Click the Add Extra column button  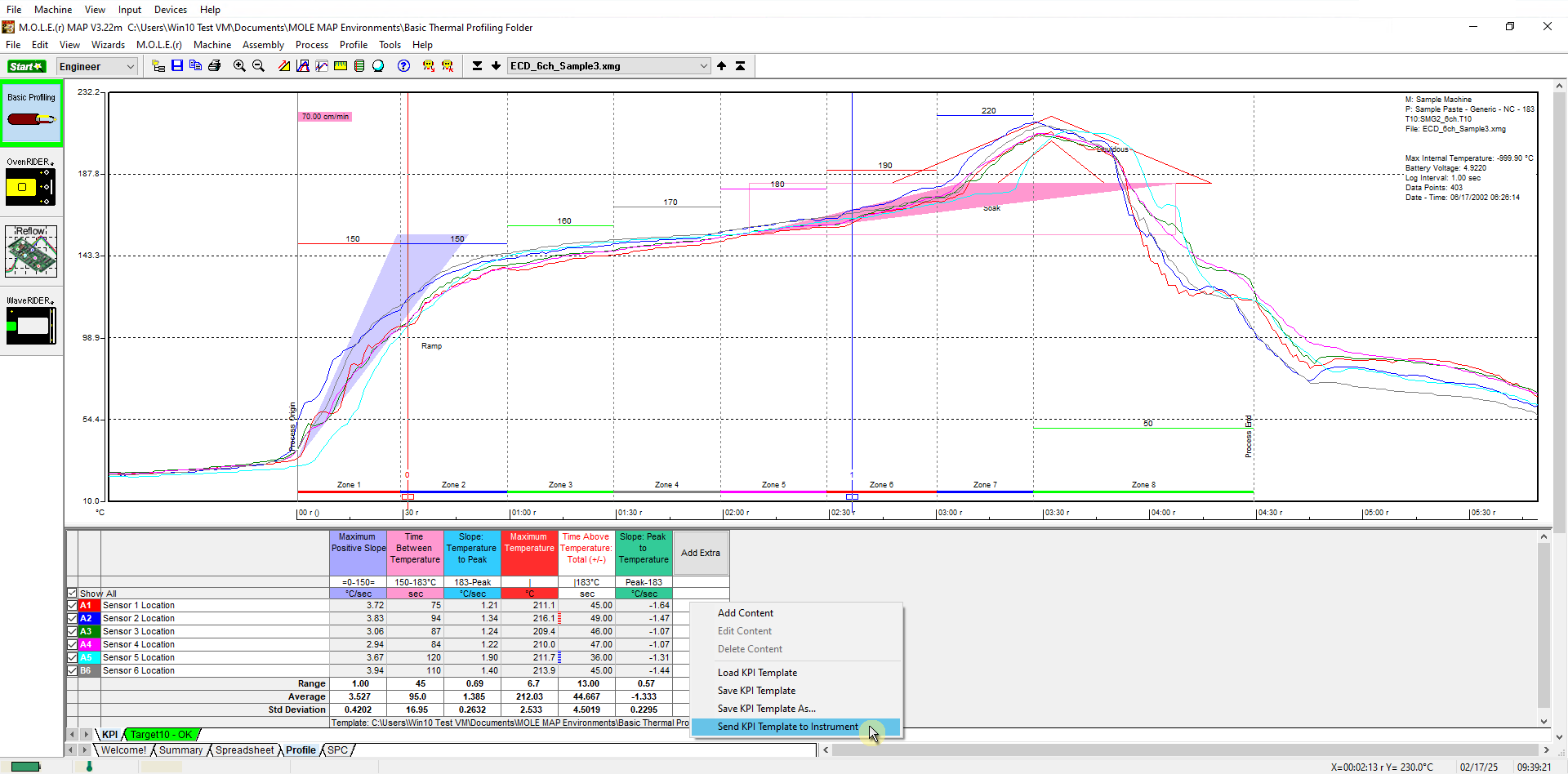coord(701,553)
